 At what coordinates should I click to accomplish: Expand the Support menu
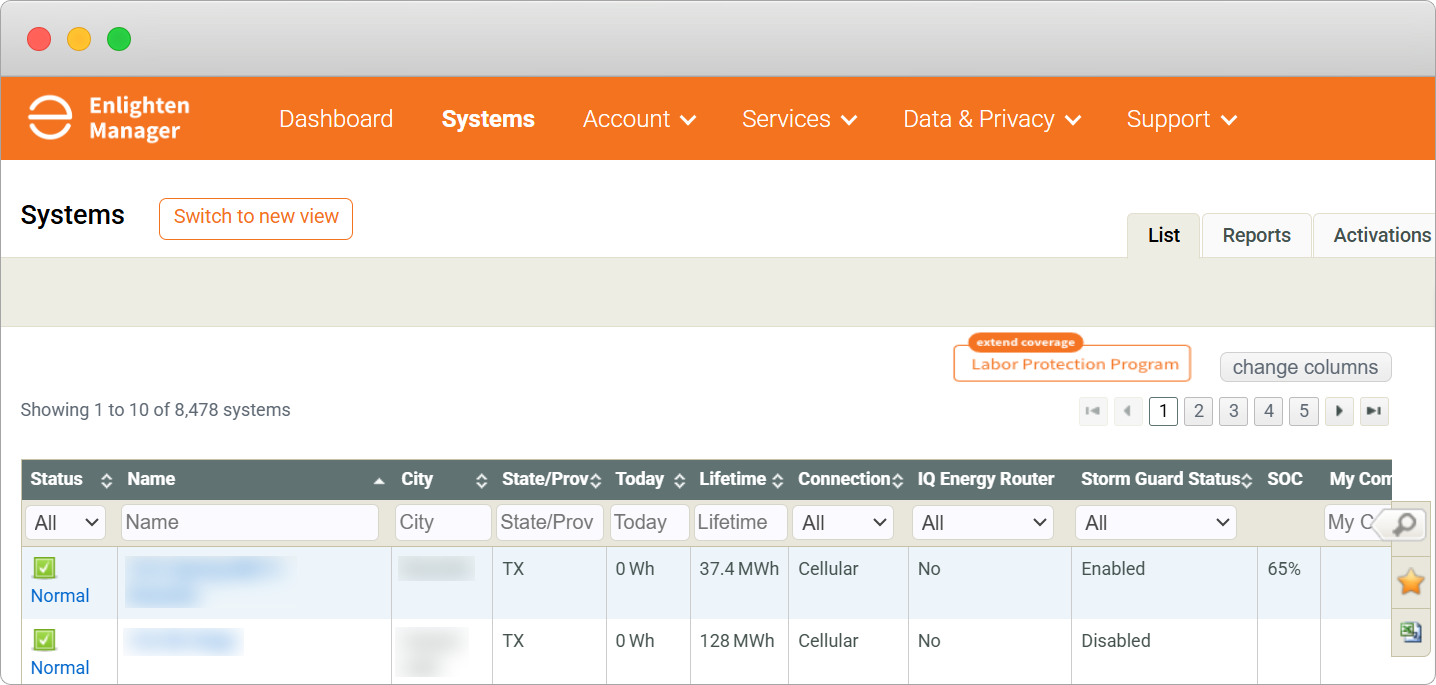1182,119
